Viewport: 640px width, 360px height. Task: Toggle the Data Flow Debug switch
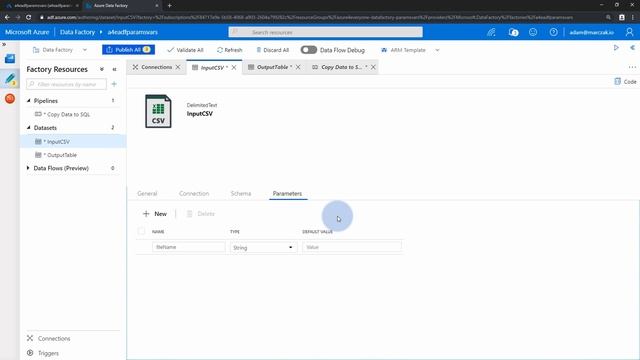pos(309,50)
